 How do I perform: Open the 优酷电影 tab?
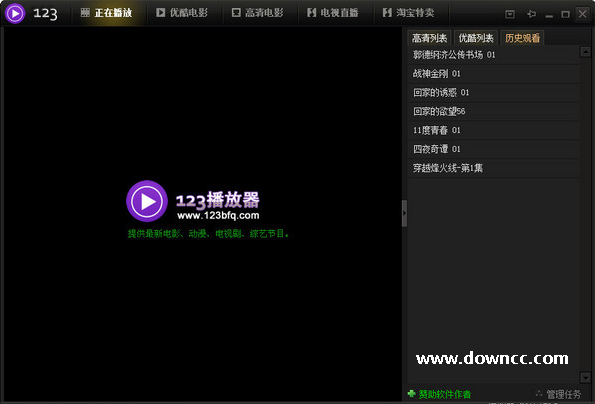pos(182,13)
